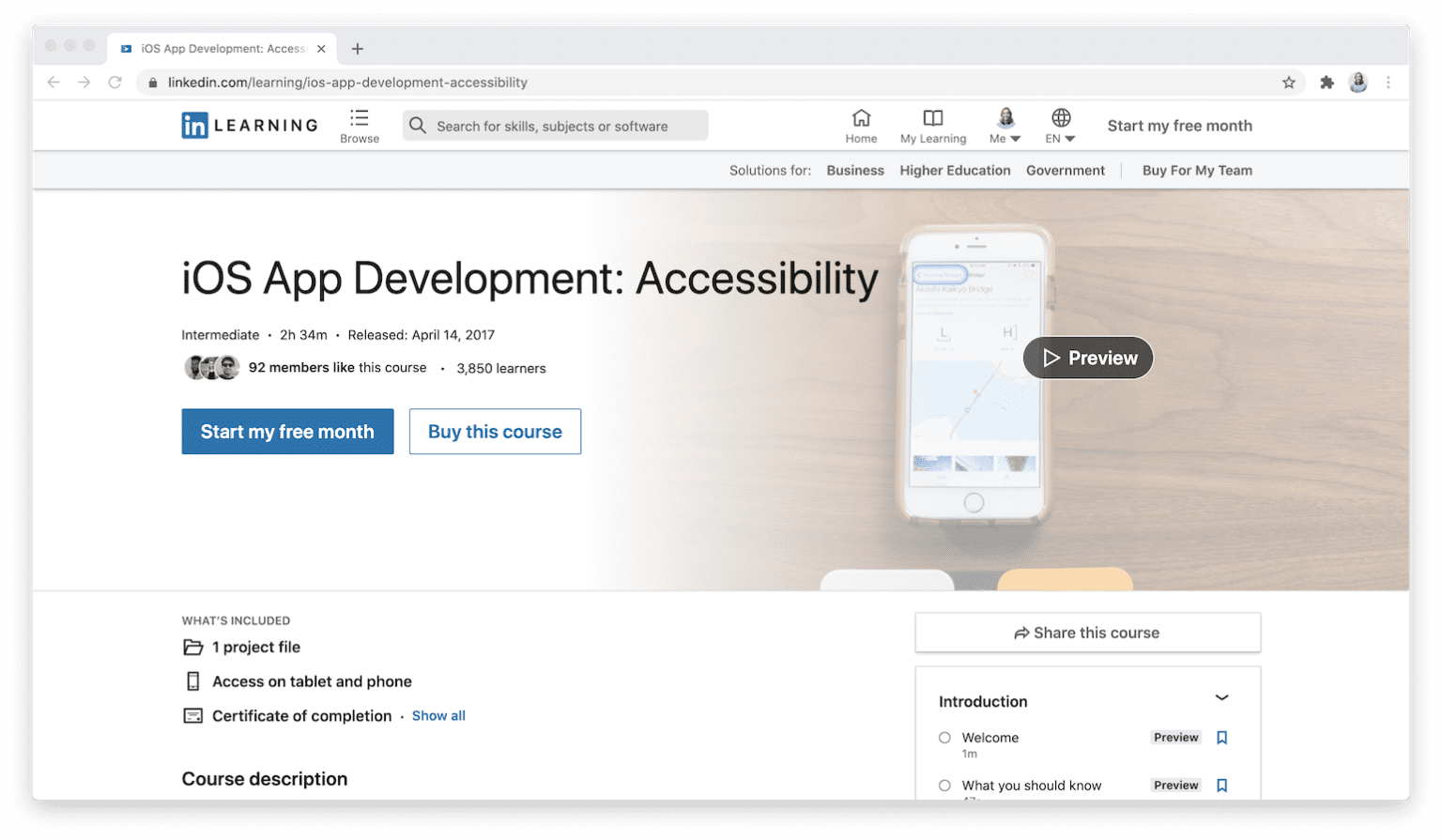Open Show all next to Certificate of completion
1442x840 pixels.
coord(438,715)
